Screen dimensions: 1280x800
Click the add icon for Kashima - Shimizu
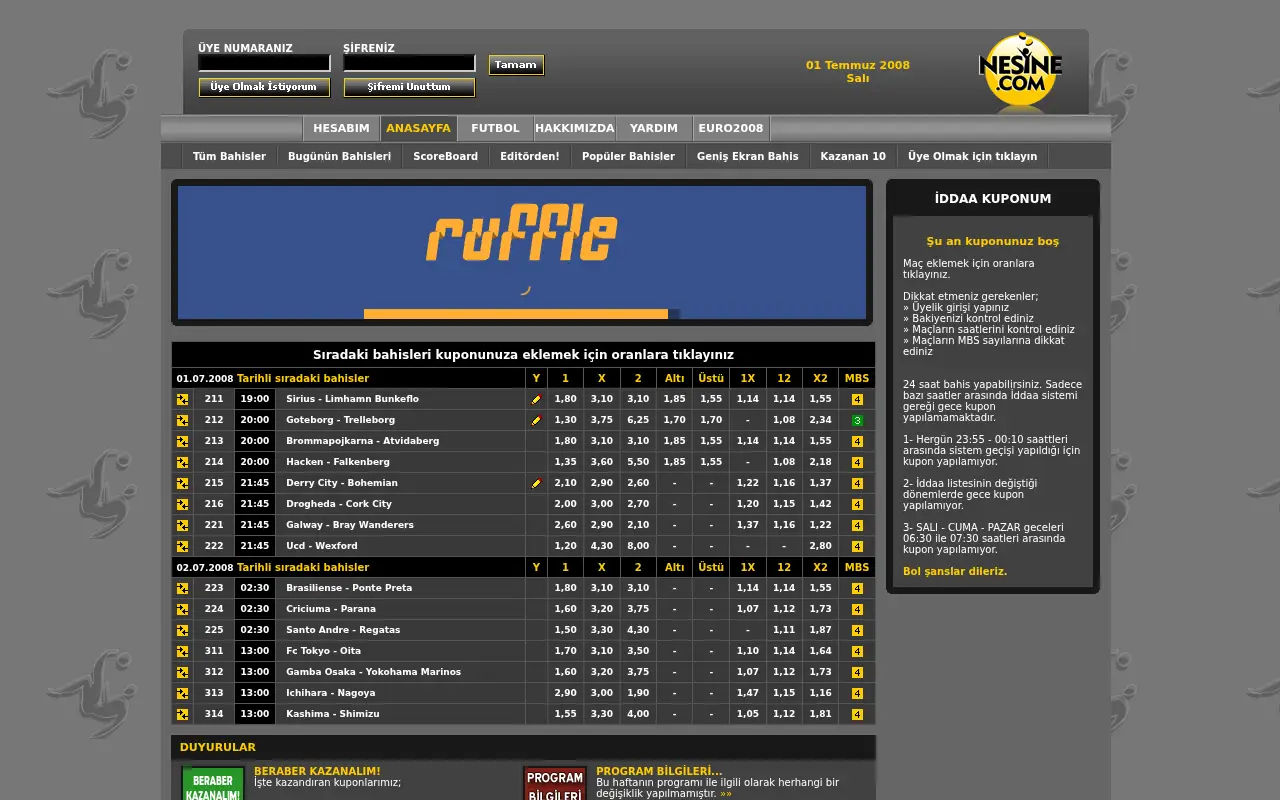pyautogui.click(x=182, y=714)
